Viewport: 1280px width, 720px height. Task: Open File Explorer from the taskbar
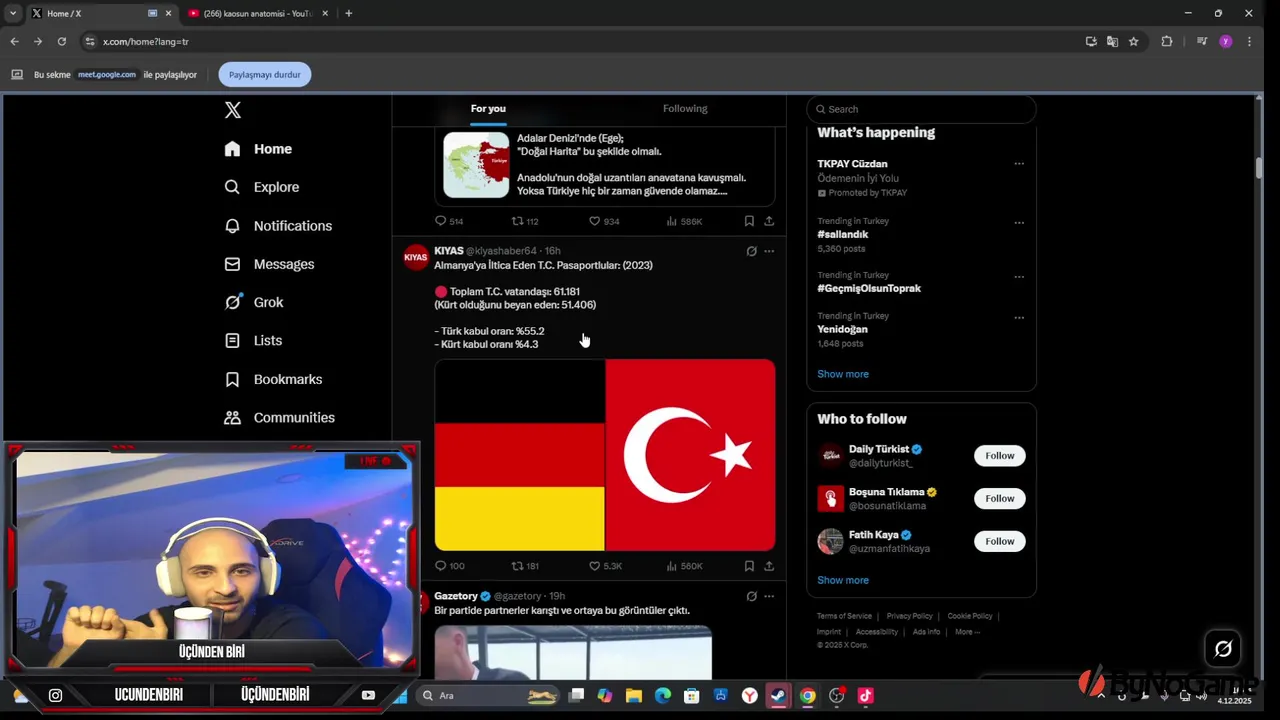coord(634,696)
